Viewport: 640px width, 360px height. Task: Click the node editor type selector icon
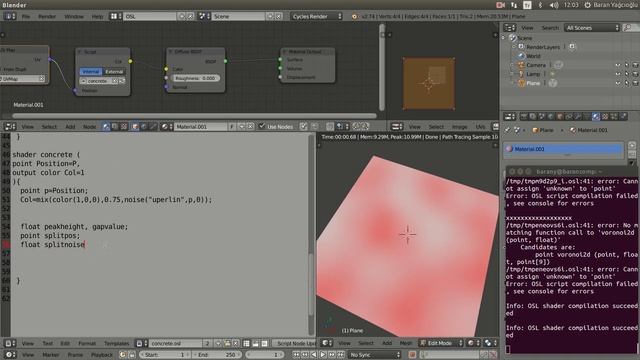tap(10, 127)
